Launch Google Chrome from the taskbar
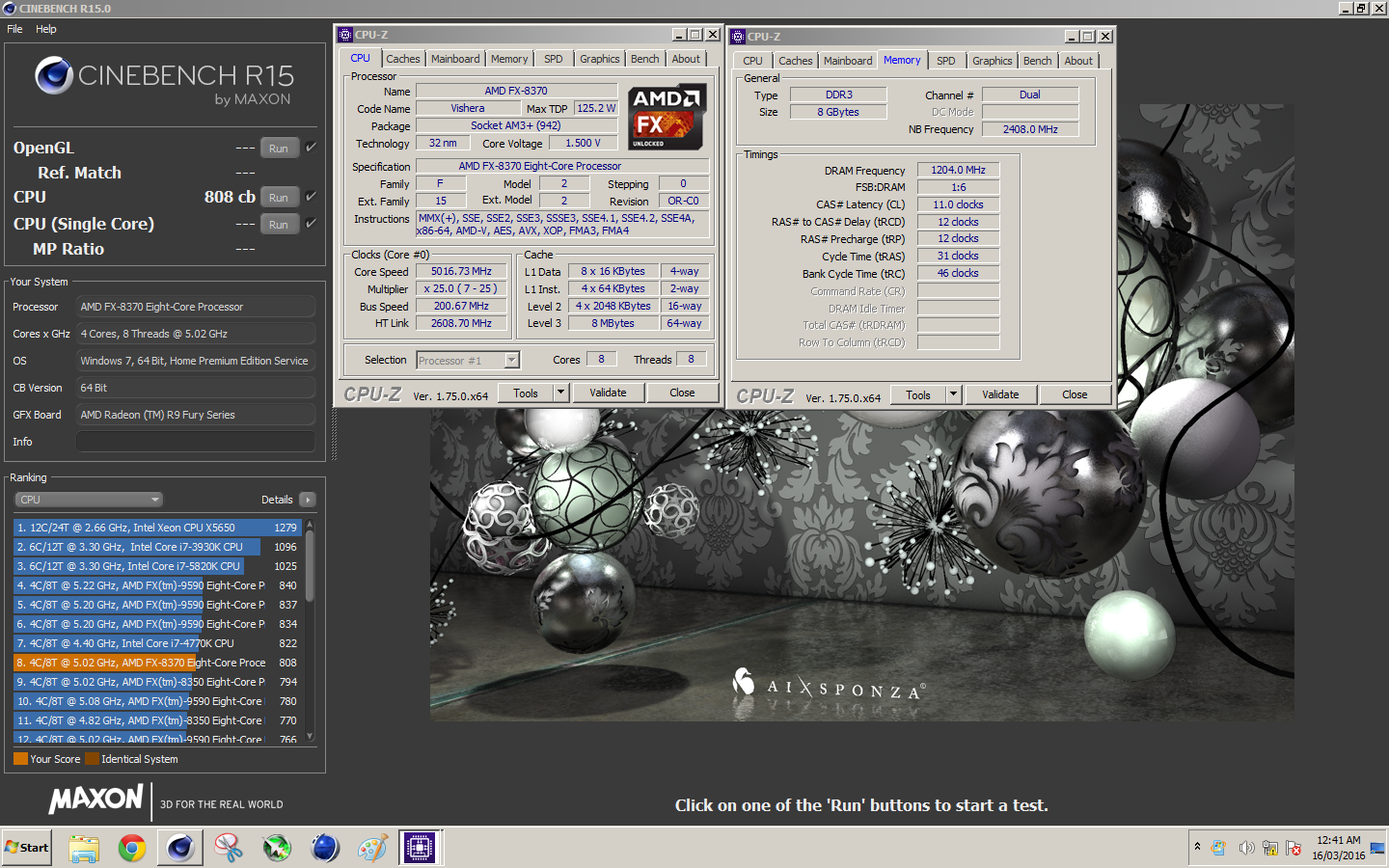The height and width of the screenshot is (868, 1389). click(x=132, y=848)
